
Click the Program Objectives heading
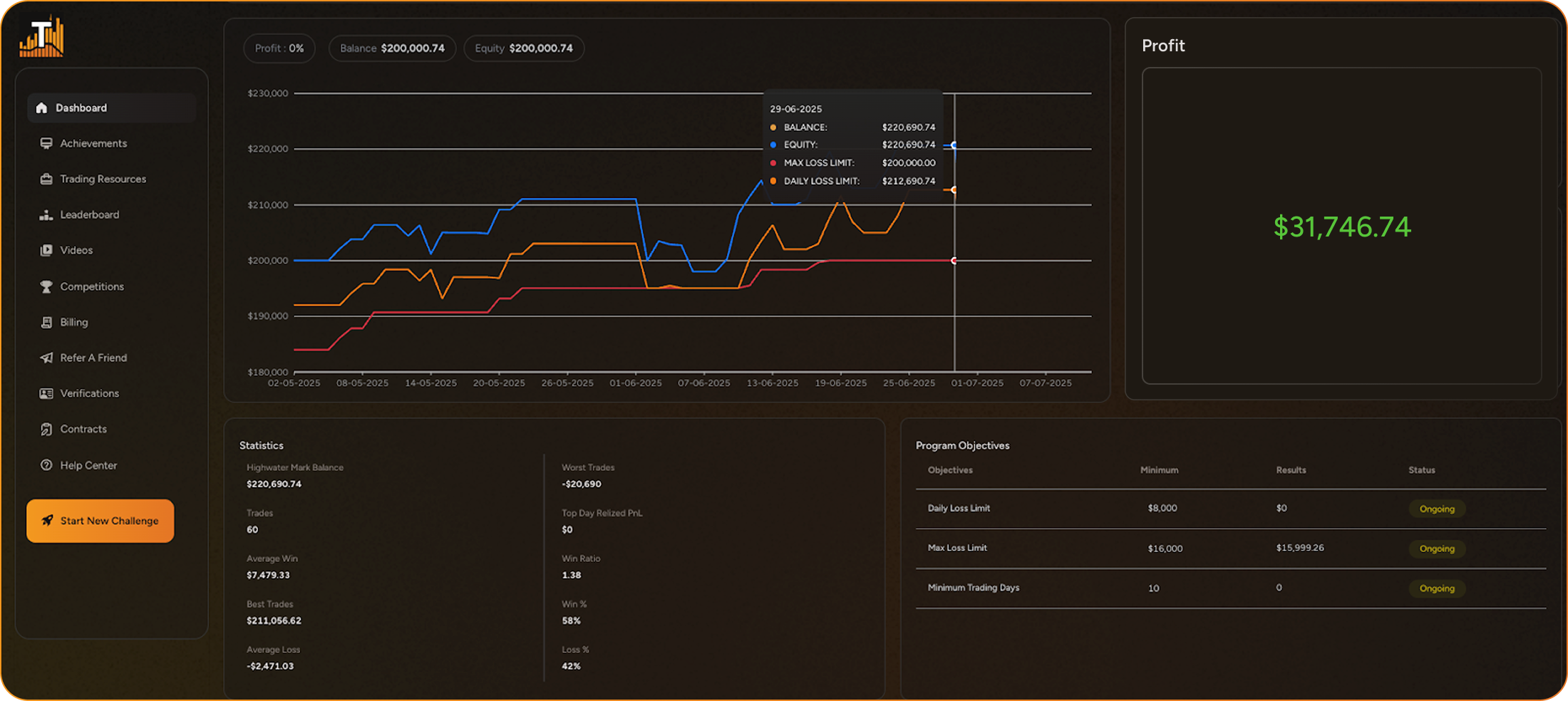[x=962, y=445]
